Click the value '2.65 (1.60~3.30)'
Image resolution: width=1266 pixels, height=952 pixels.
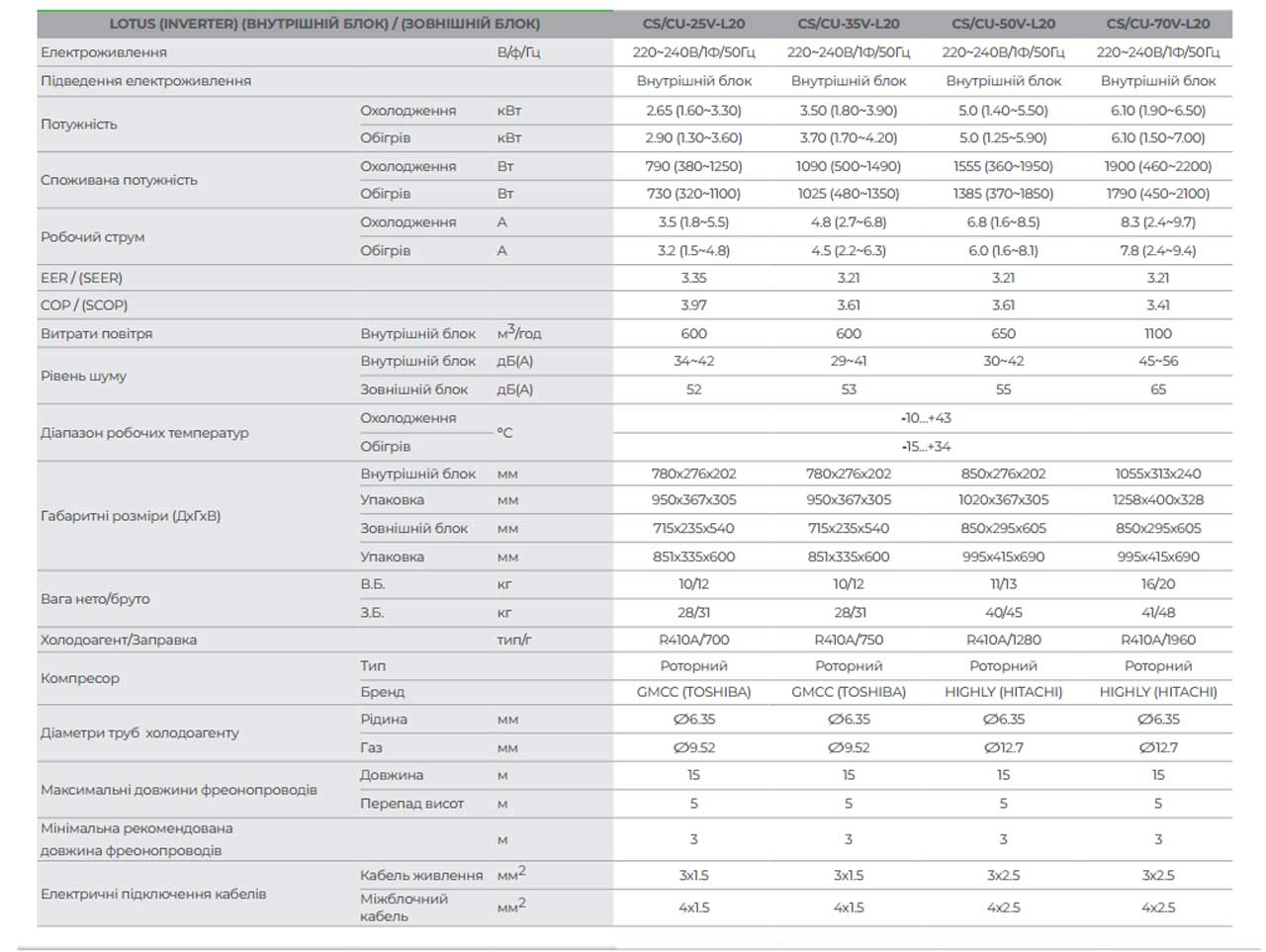(693, 111)
